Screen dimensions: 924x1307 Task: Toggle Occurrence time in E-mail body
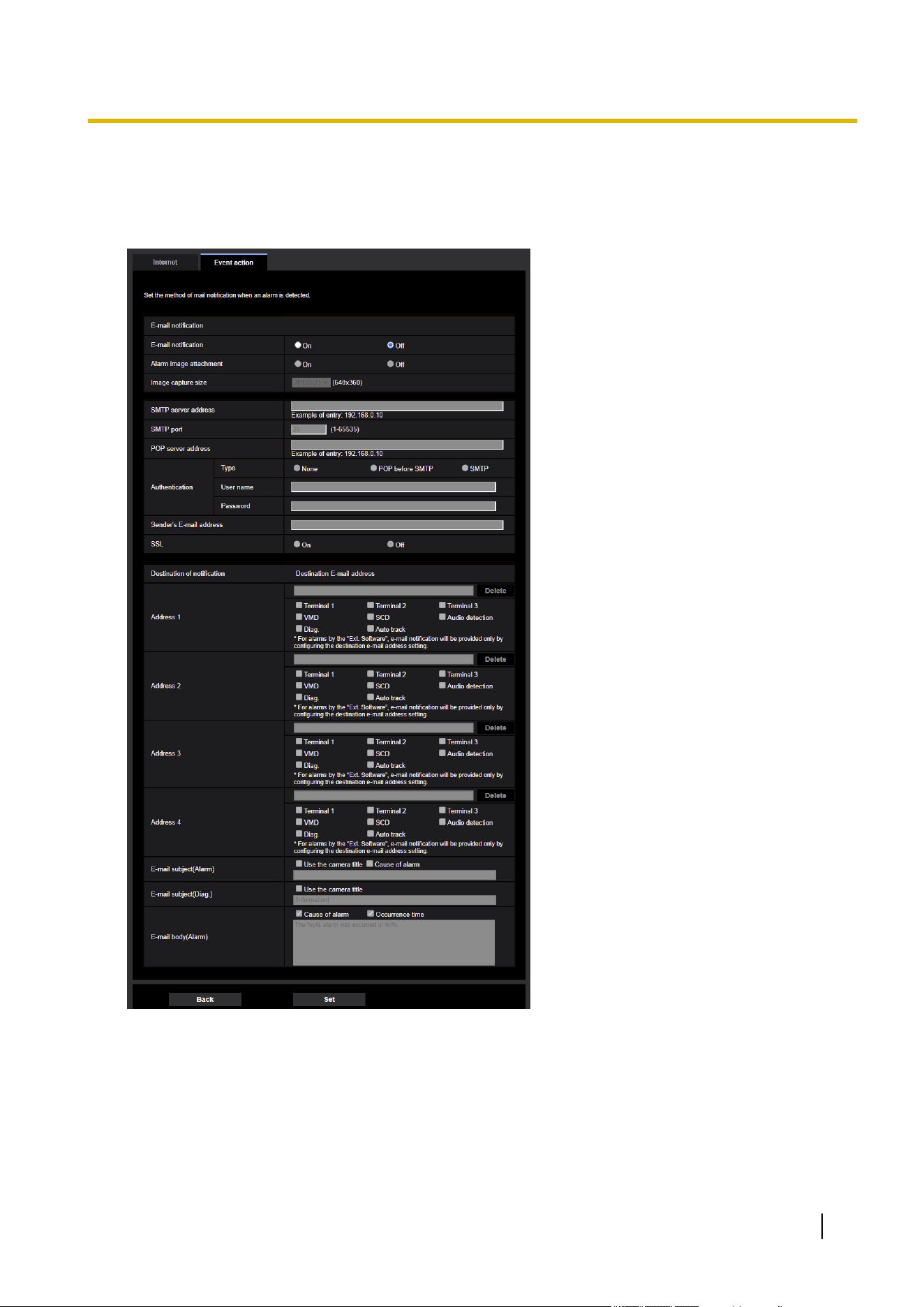[x=371, y=913]
